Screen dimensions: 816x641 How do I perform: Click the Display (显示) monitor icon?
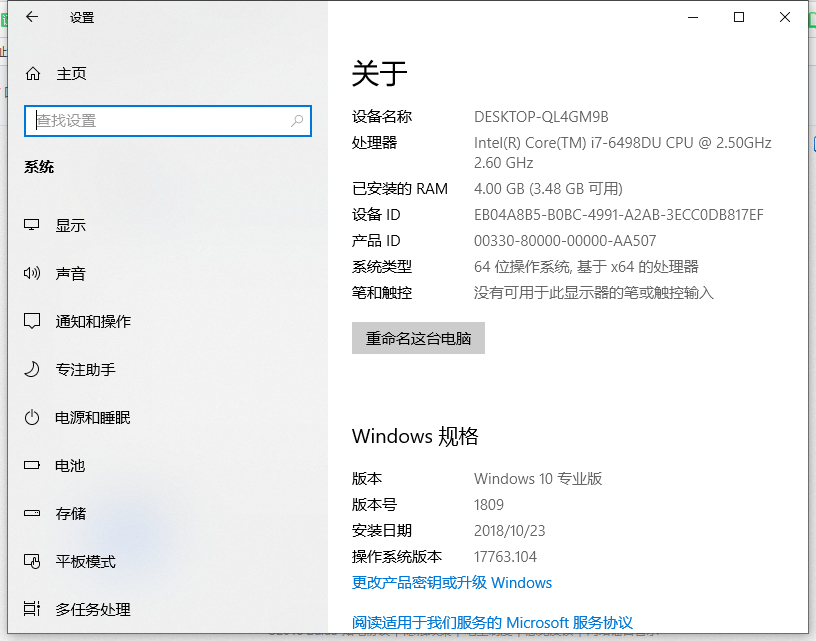[32, 225]
